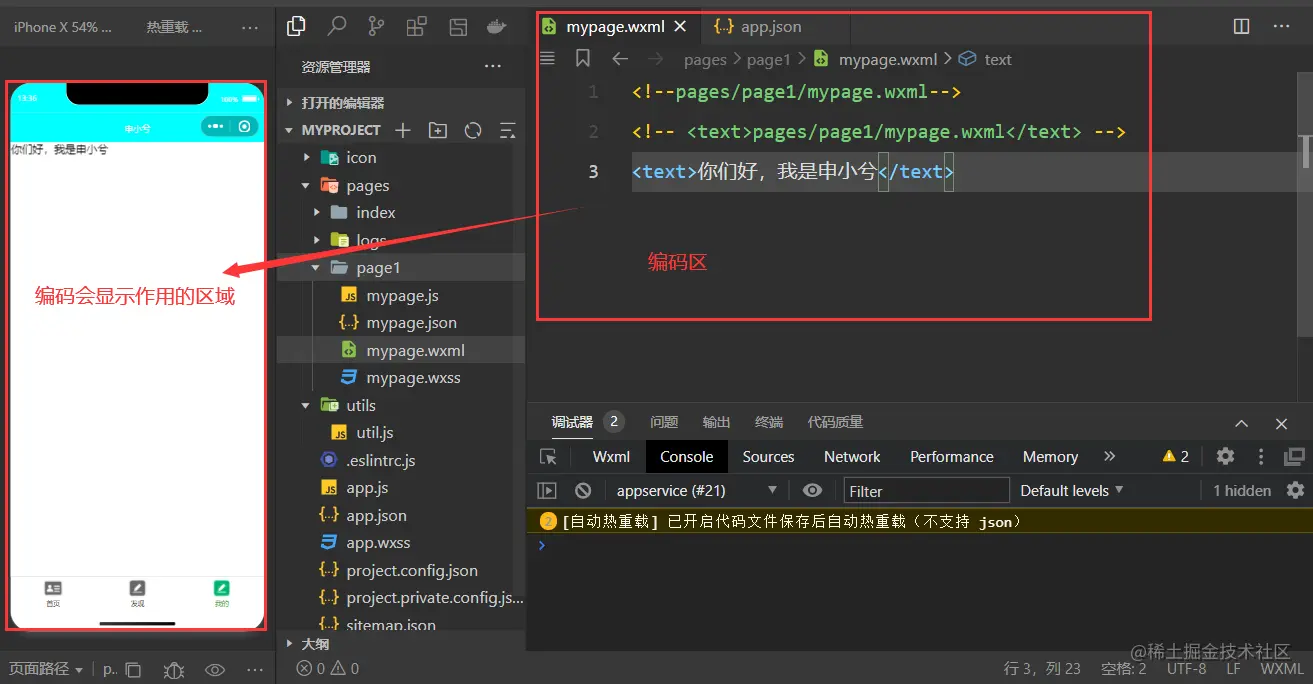Click the console Filter input field

click(926, 491)
